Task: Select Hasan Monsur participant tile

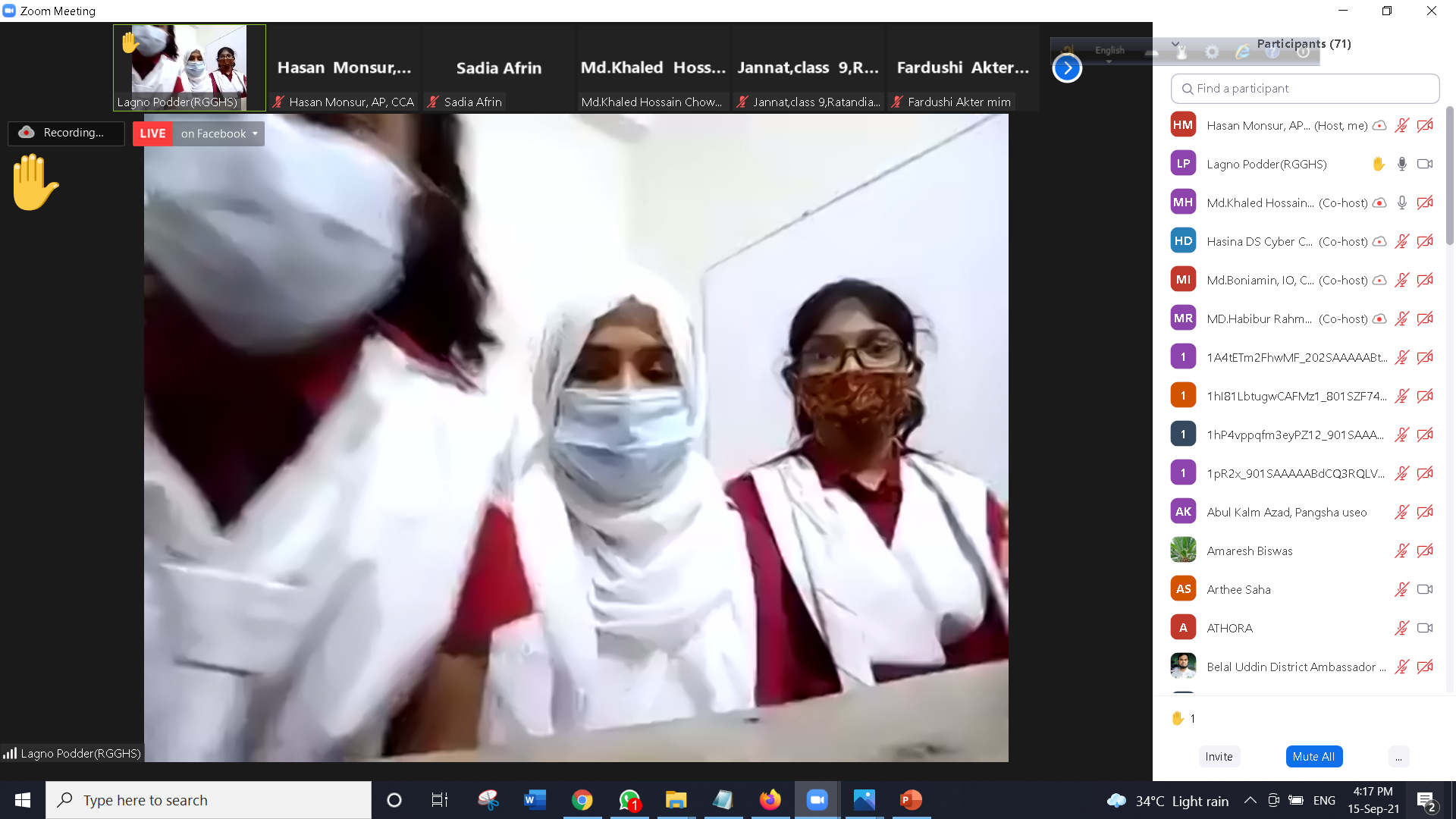Action: click(x=344, y=67)
